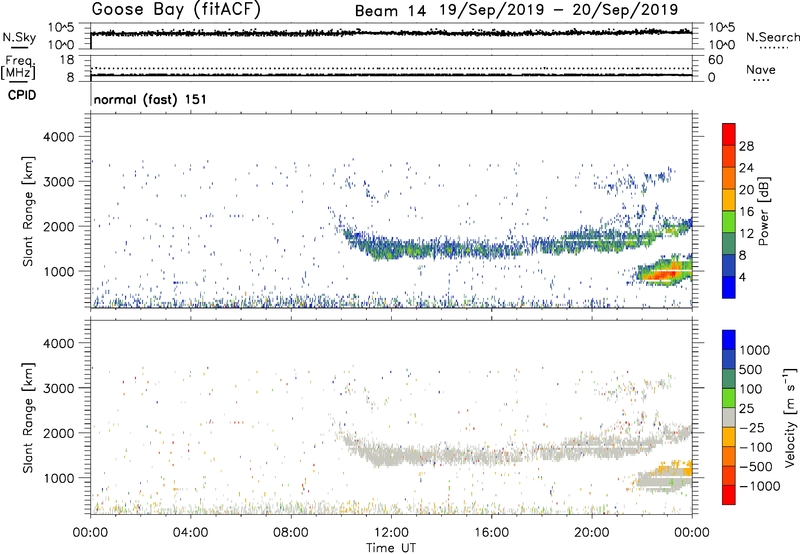Image resolution: width=800 pixels, height=554 pixels.
Task: Click the 'Nave' legend label
Action: [761, 70]
